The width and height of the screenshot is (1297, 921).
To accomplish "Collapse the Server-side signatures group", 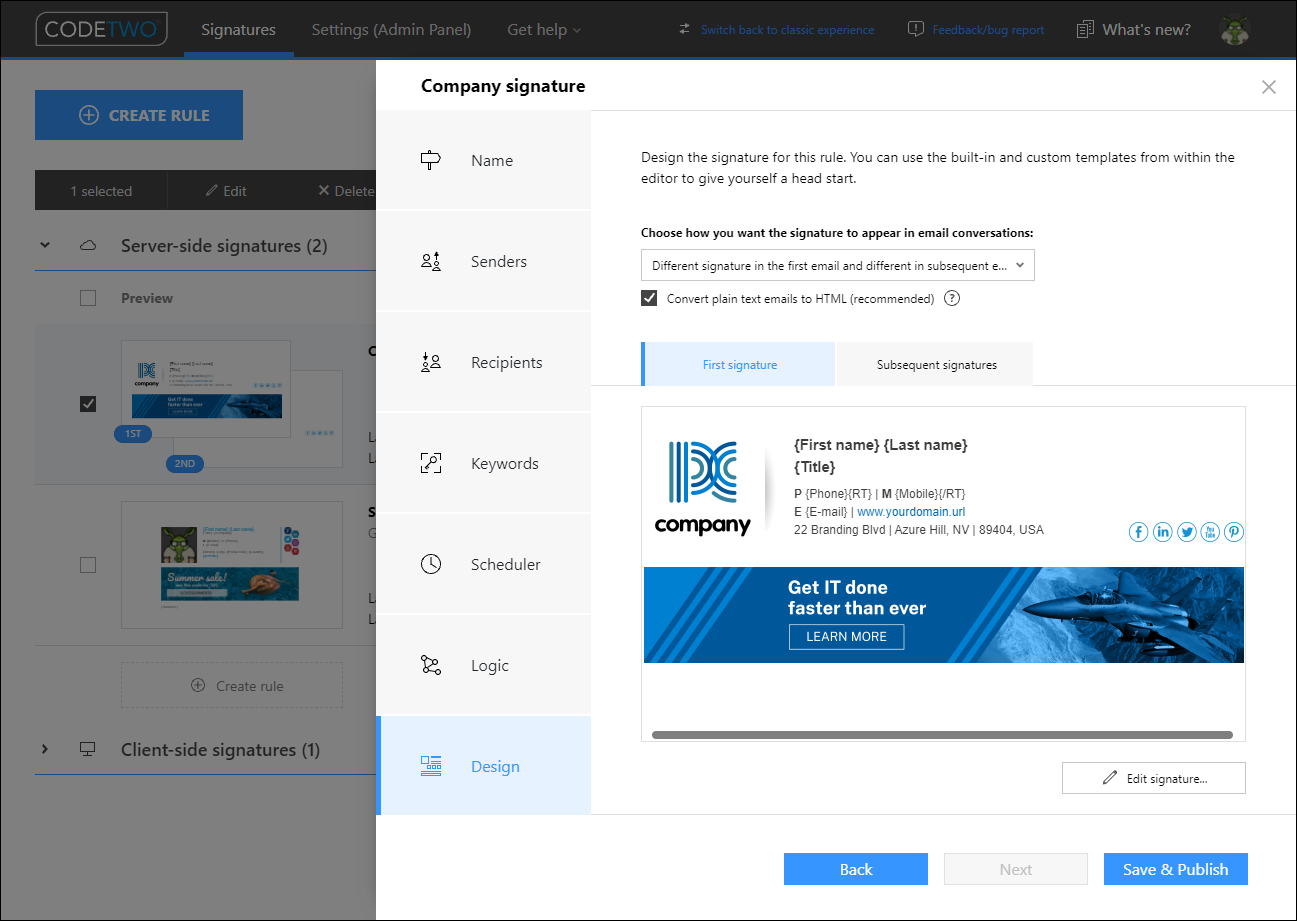I will [x=44, y=245].
